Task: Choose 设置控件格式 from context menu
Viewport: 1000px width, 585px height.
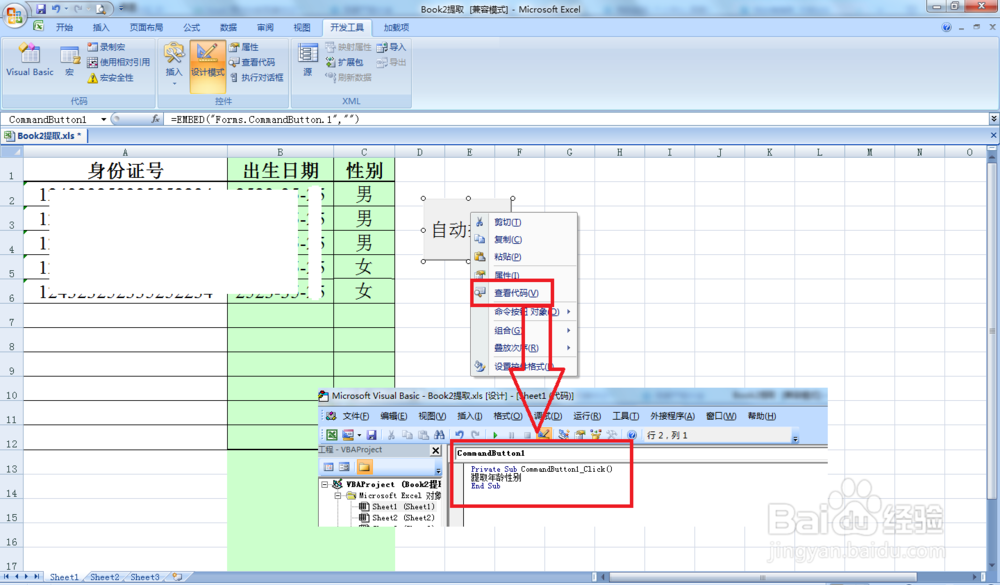Action: [523, 366]
